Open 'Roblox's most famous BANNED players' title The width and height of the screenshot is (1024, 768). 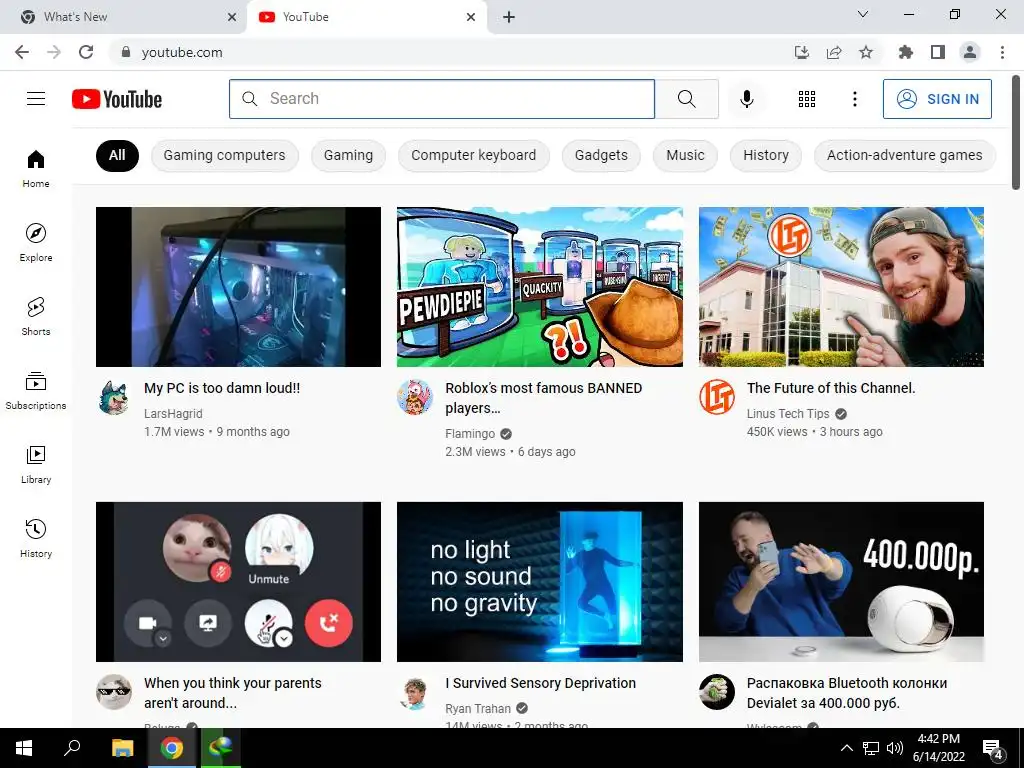[543, 398]
